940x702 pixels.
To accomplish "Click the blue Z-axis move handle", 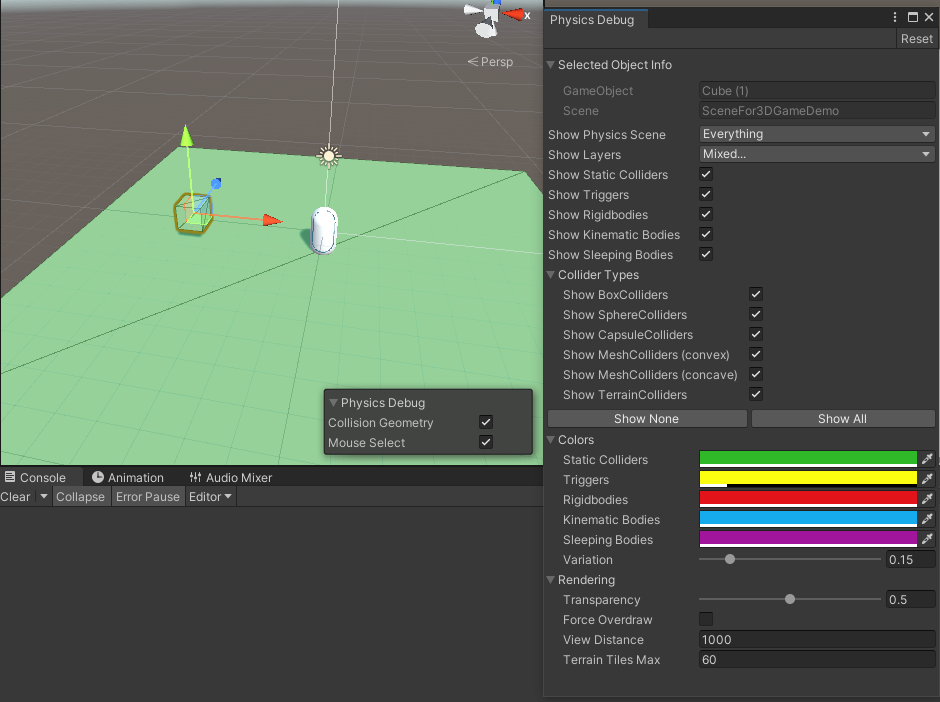I will [x=216, y=183].
